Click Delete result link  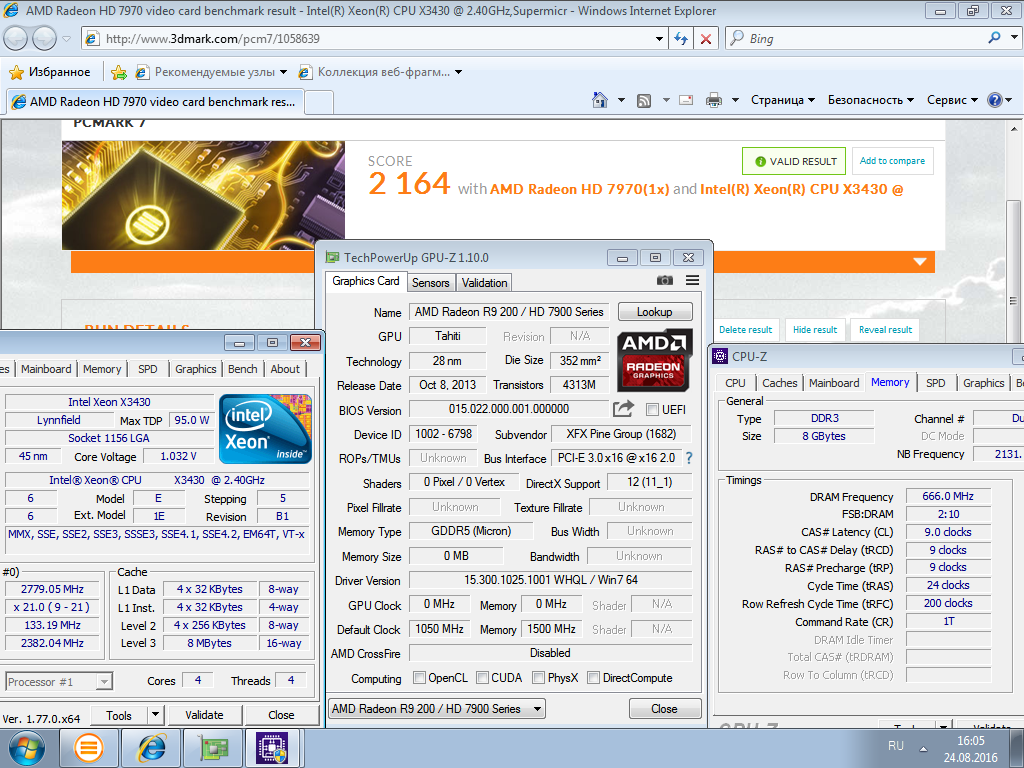click(745, 330)
